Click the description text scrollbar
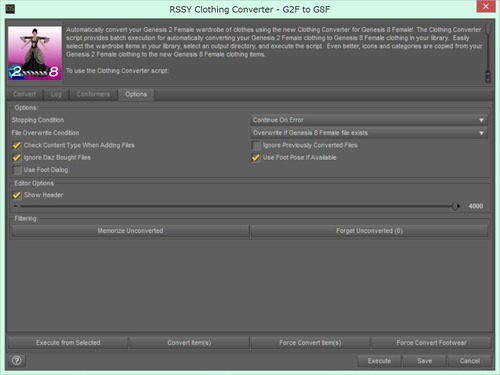This screenshot has height=375, width=500. (x=488, y=53)
